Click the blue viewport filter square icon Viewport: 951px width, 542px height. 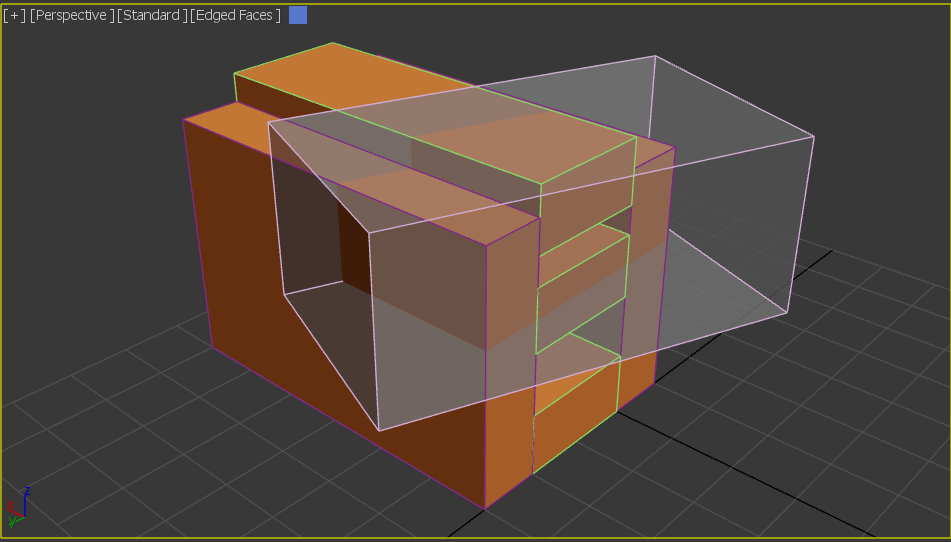(x=298, y=15)
